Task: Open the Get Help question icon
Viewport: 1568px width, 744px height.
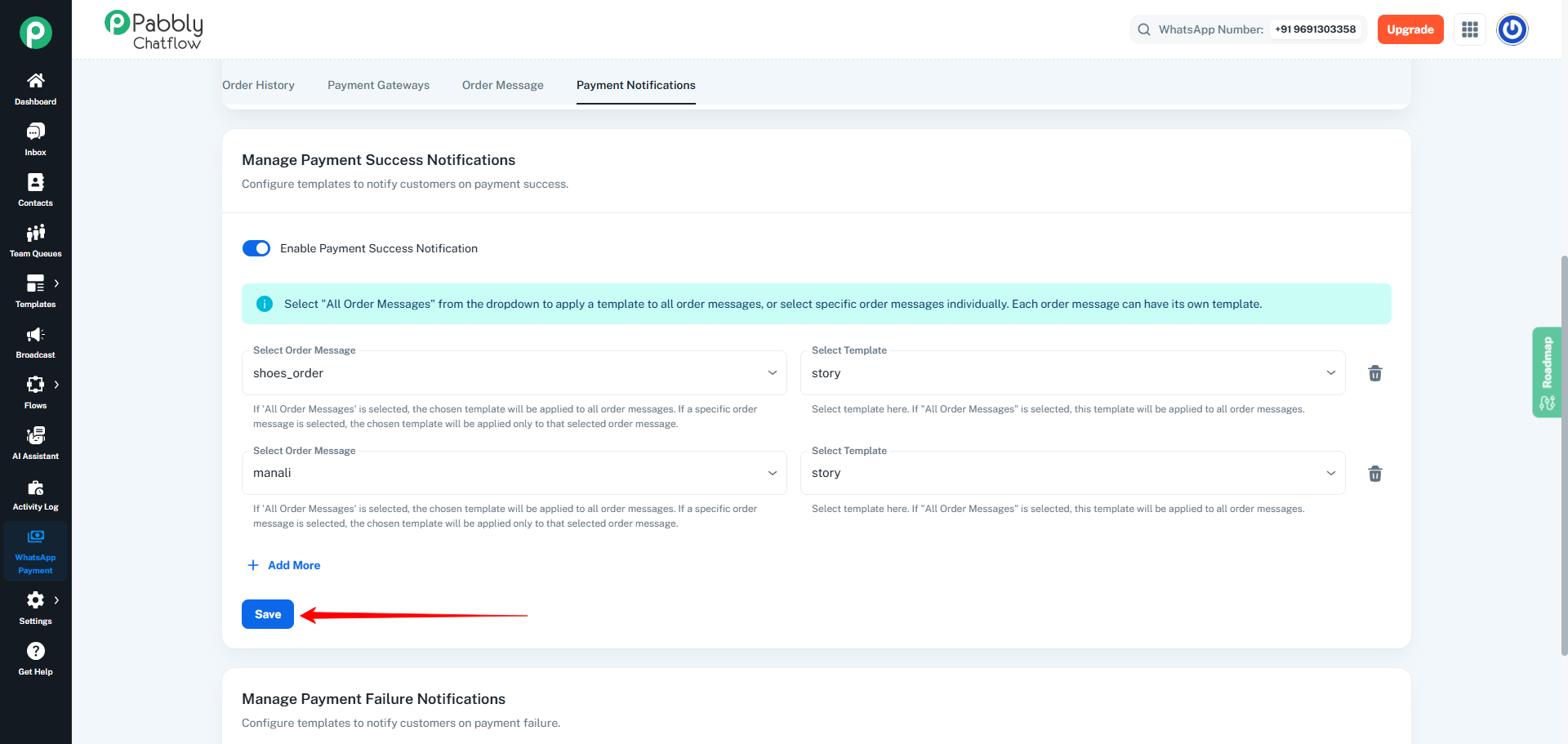Action: [36, 651]
